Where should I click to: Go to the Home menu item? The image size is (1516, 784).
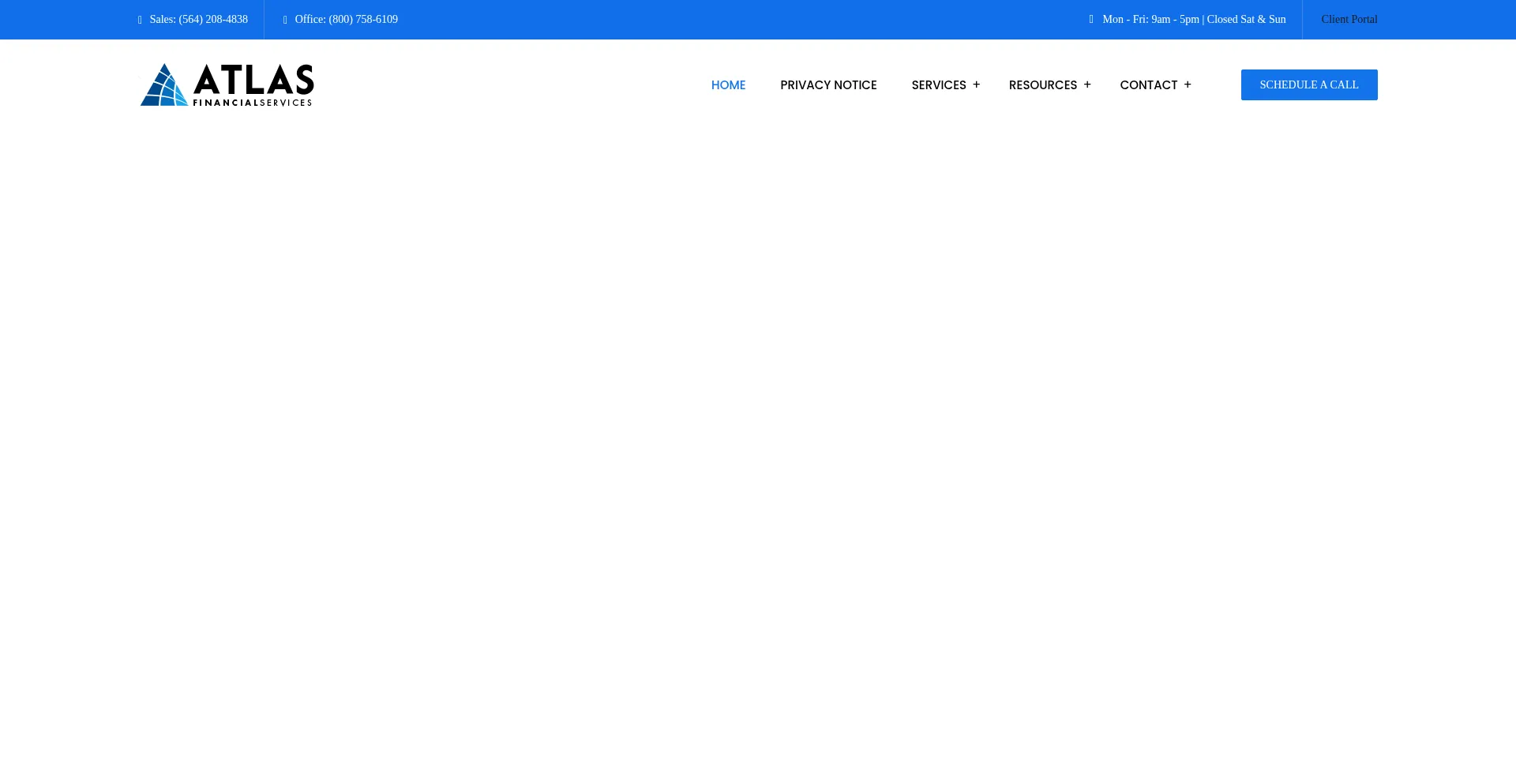728,84
